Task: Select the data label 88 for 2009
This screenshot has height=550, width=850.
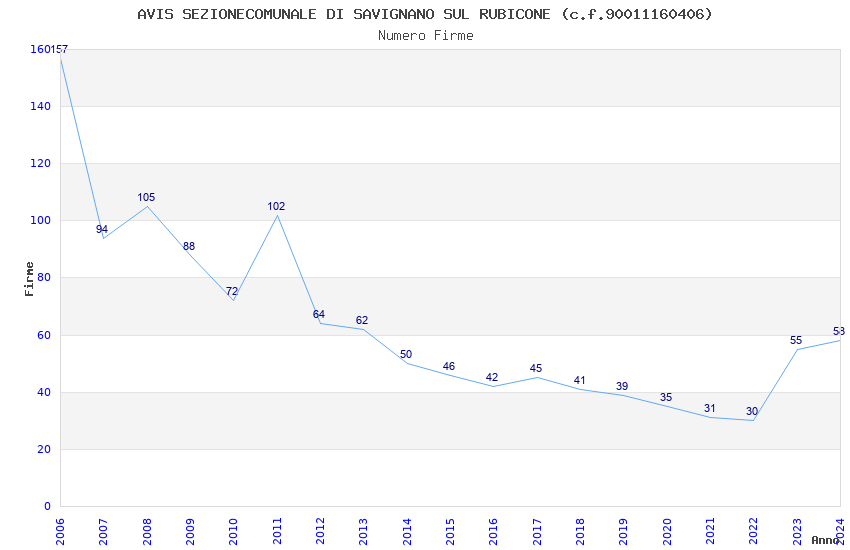Action: coord(189,246)
